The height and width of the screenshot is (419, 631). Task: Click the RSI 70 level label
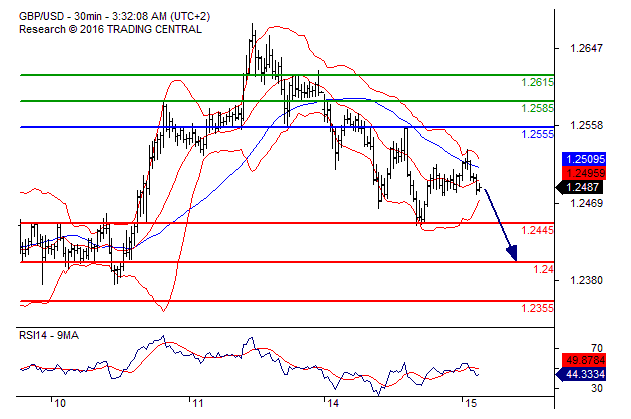pos(597,348)
